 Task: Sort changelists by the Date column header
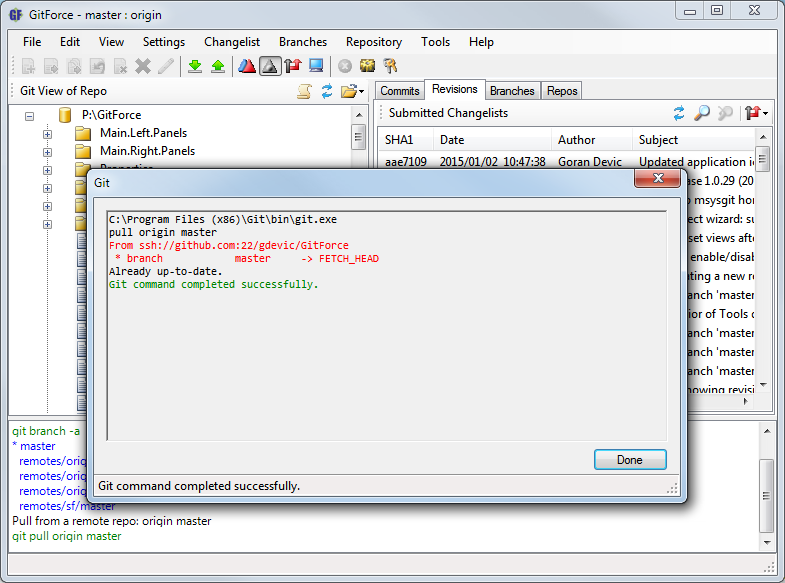coord(493,140)
